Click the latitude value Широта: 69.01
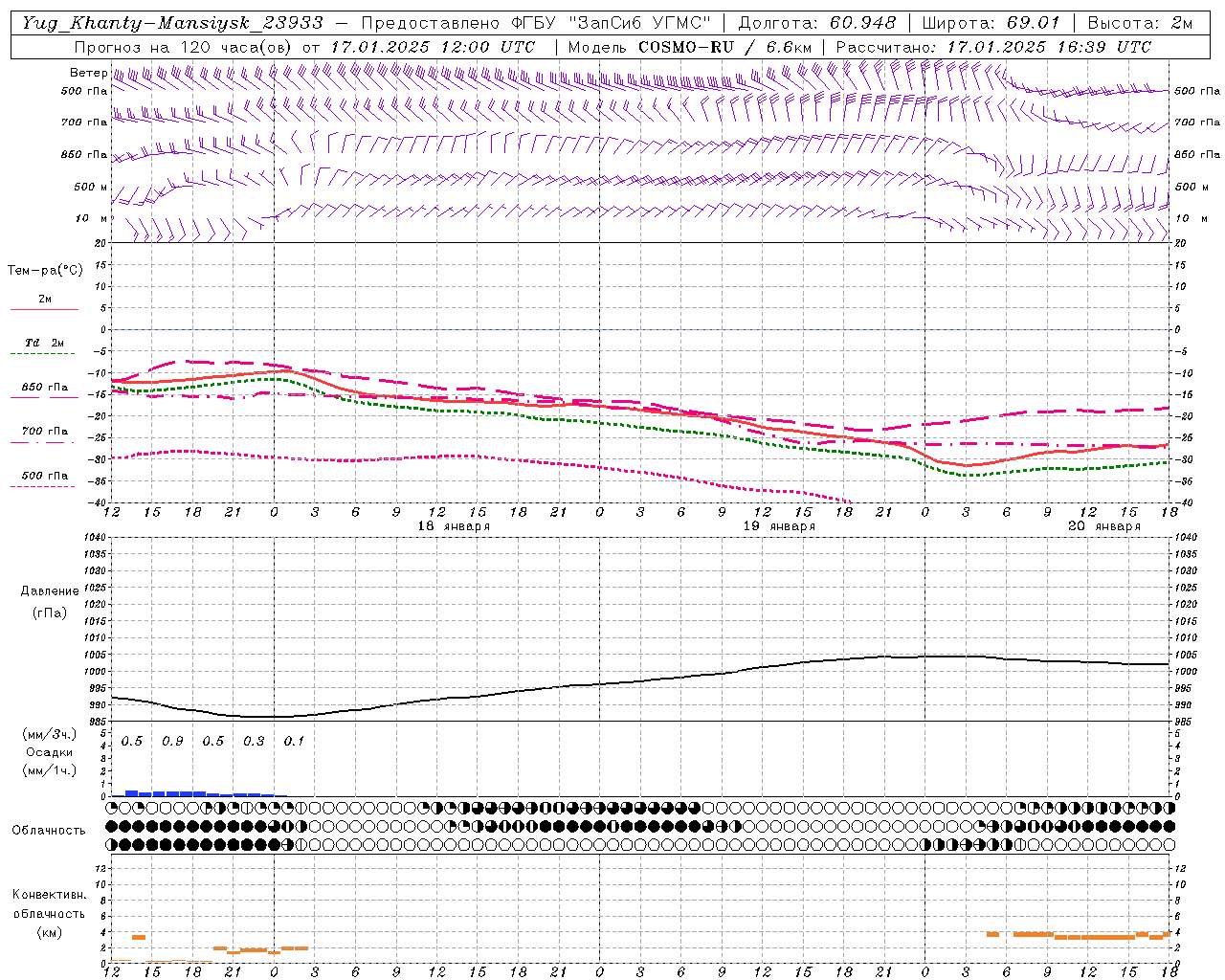This screenshot has width=1225, height=980. point(991,23)
